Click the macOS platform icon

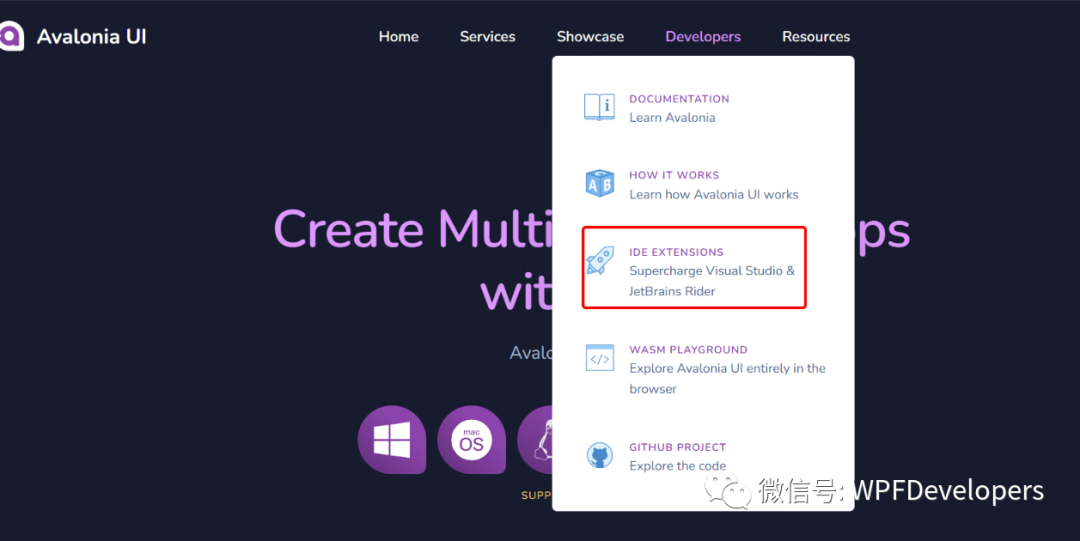(472, 440)
